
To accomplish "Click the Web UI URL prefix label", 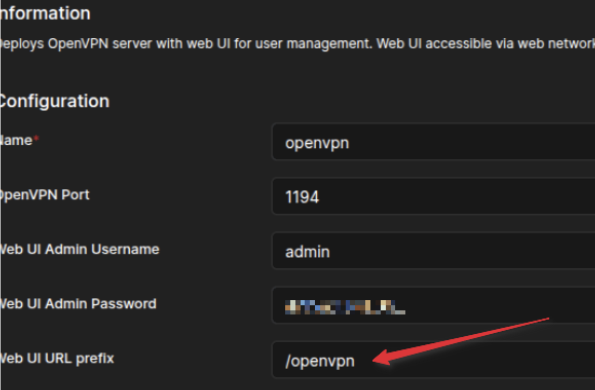I will coord(57,359).
